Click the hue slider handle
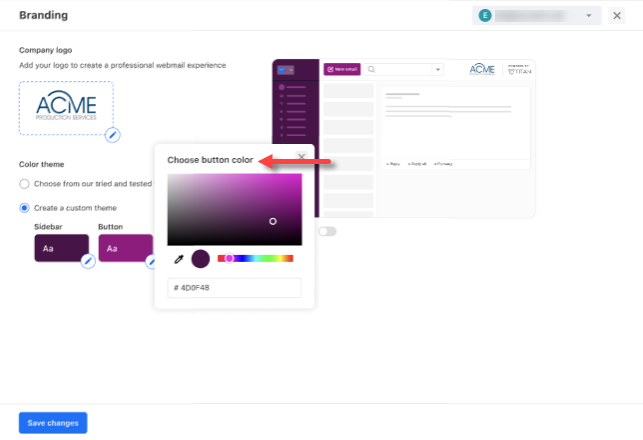Viewport: 643px width, 440px height. 229,258
